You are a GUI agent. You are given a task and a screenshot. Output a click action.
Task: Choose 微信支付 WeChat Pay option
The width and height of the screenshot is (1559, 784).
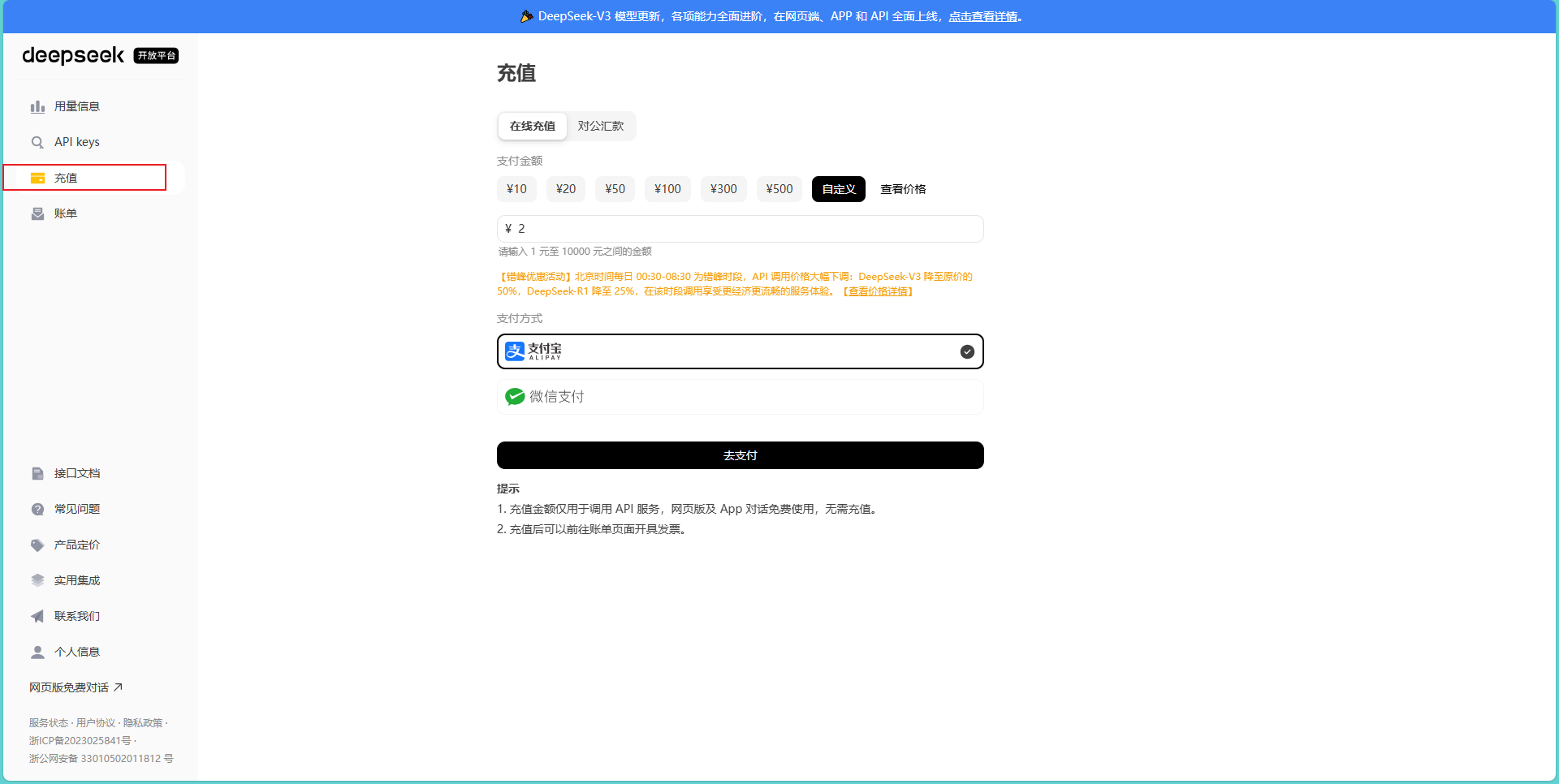click(740, 397)
